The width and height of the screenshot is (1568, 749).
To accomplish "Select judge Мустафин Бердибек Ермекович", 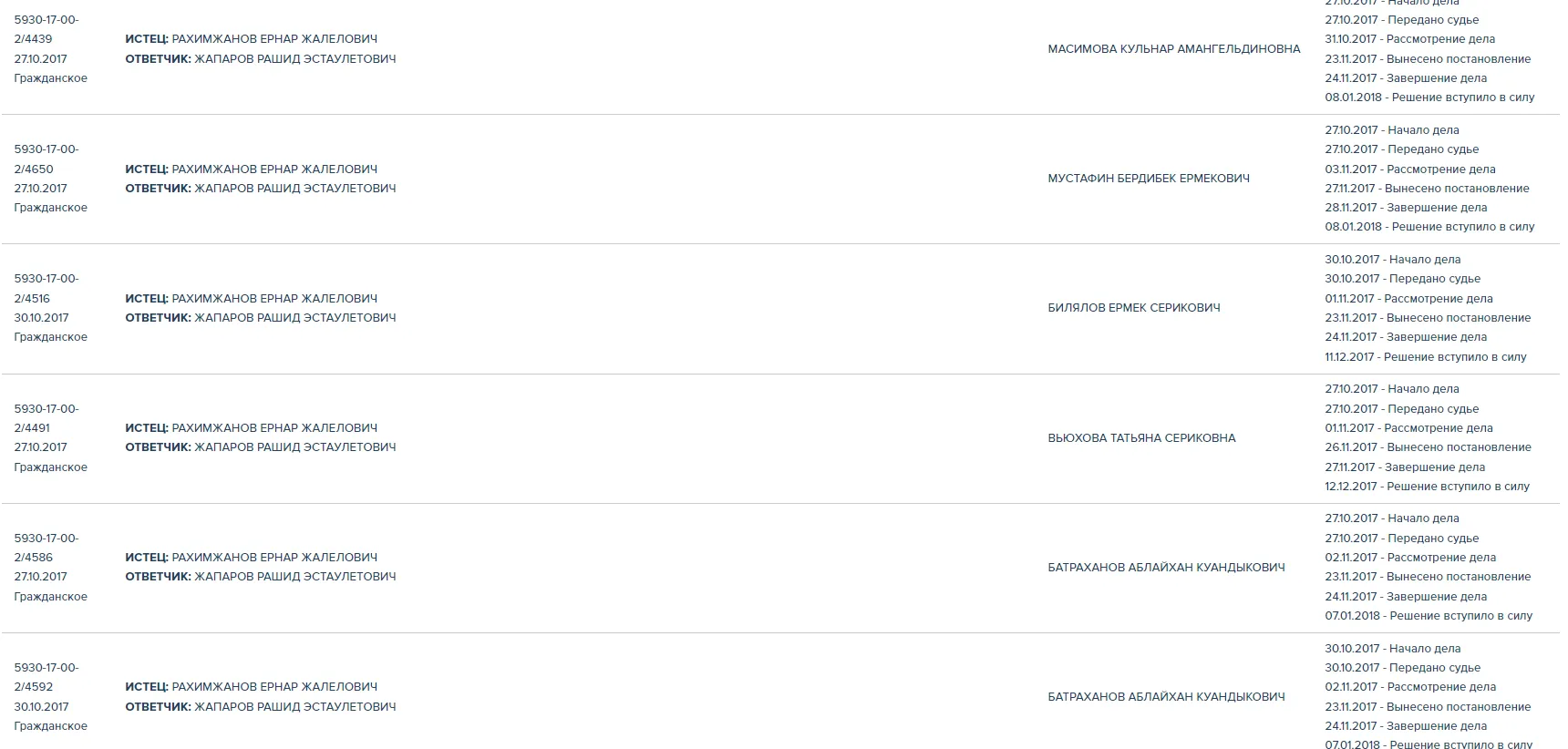I will point(1148,179).
